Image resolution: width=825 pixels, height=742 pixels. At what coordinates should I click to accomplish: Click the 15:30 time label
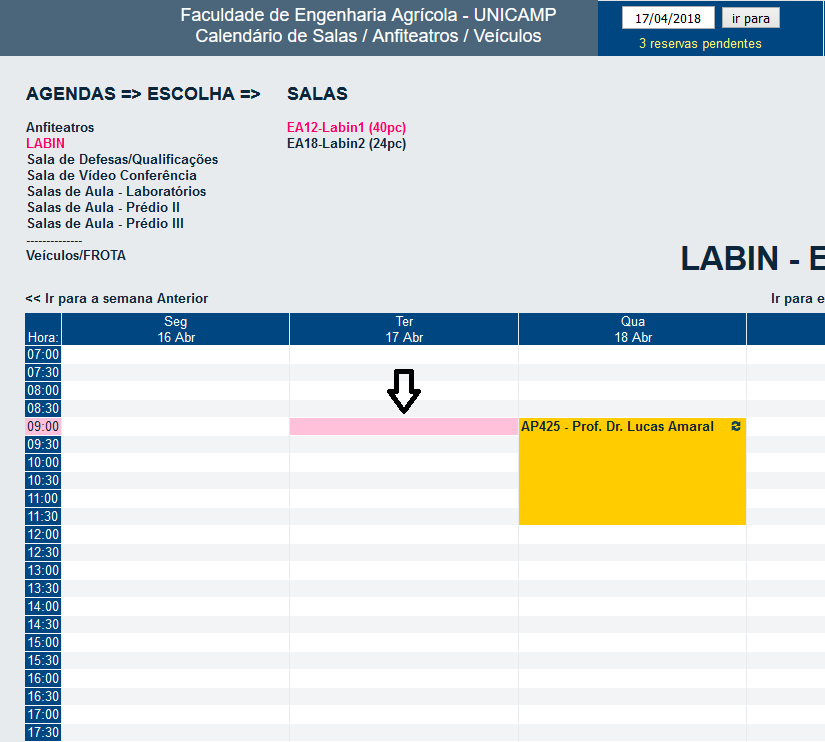click(43, 660)
